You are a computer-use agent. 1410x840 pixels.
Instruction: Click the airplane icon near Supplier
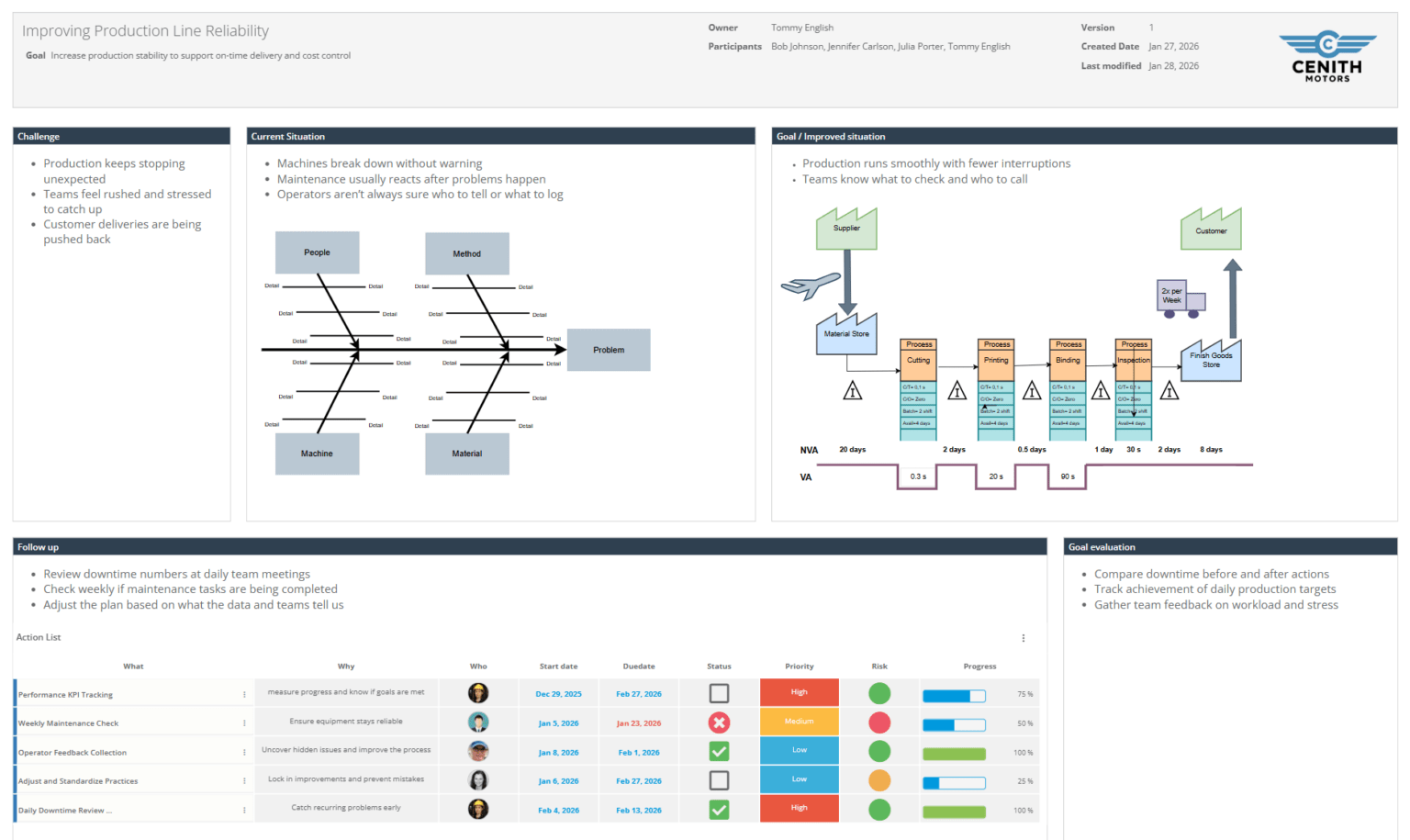tap(811, 286)
